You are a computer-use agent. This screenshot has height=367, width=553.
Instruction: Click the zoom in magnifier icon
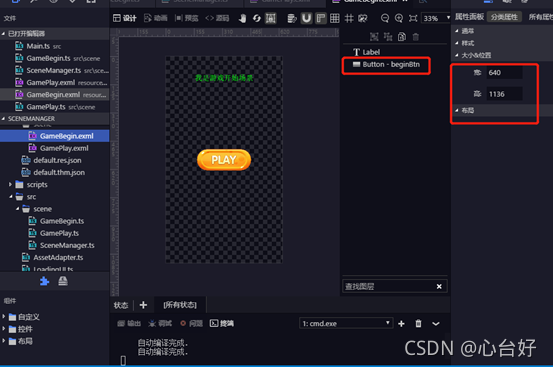point(399,18)
